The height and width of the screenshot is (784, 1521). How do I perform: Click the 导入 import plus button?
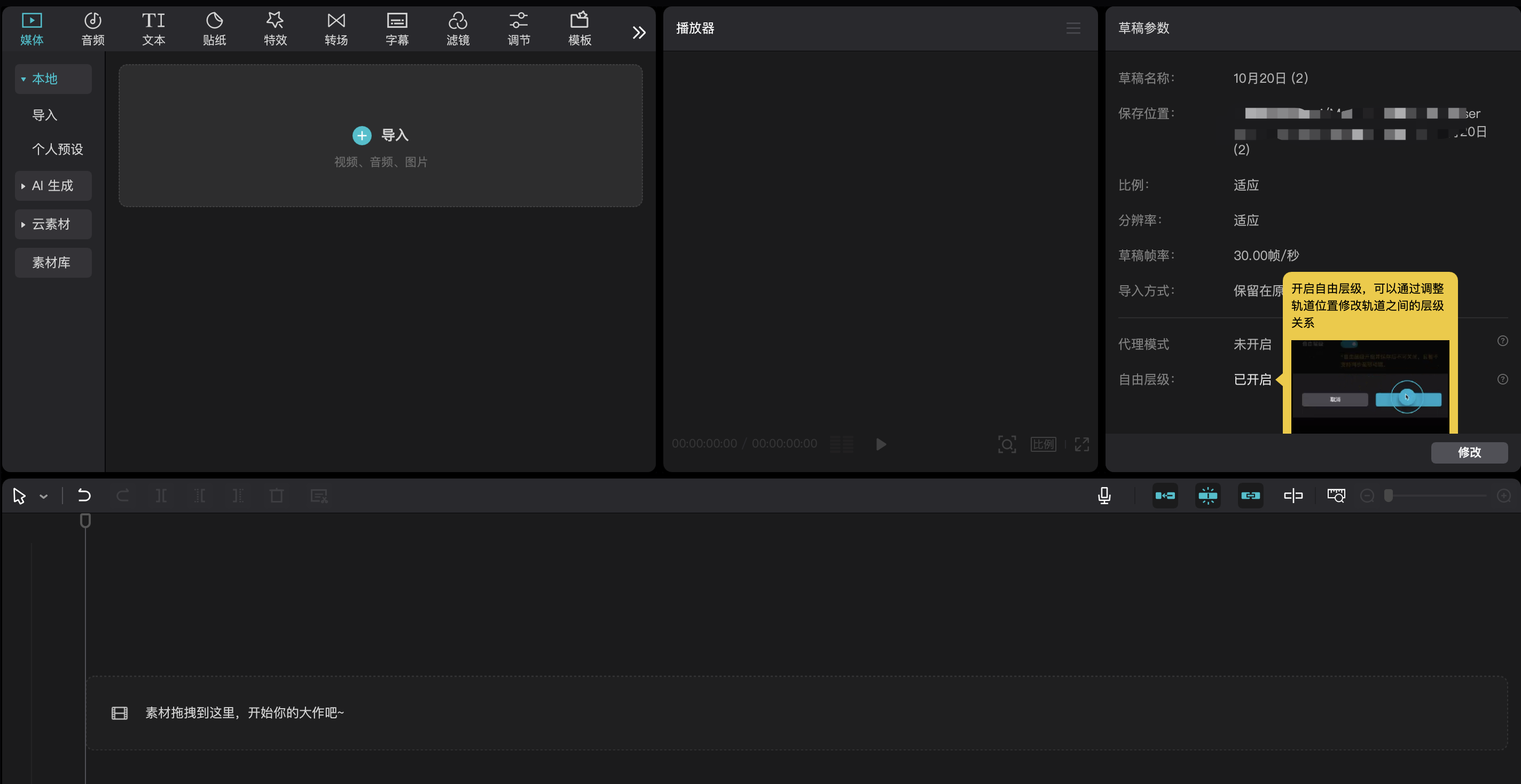click(362, 135)
